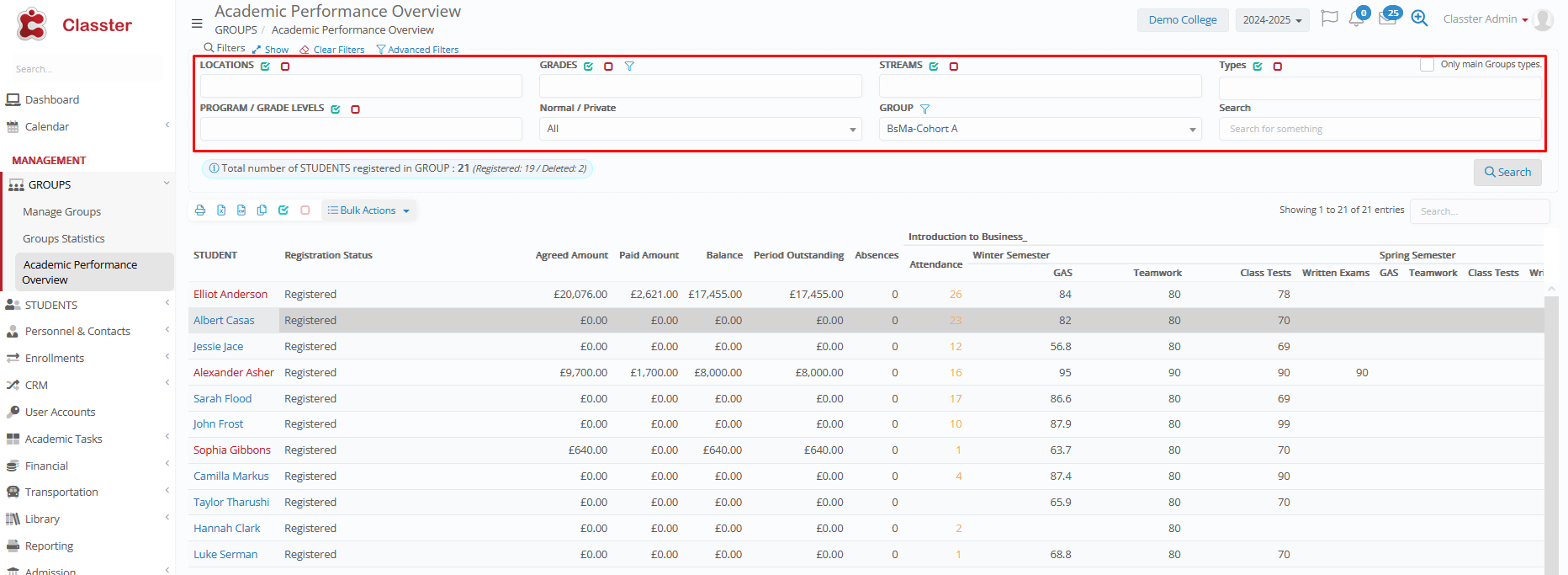The height and width of the screenshot is (575, 1568).
Task: Click the filter funnel next to GRADES
Action: pyautogui.click(x=629, y=66)
